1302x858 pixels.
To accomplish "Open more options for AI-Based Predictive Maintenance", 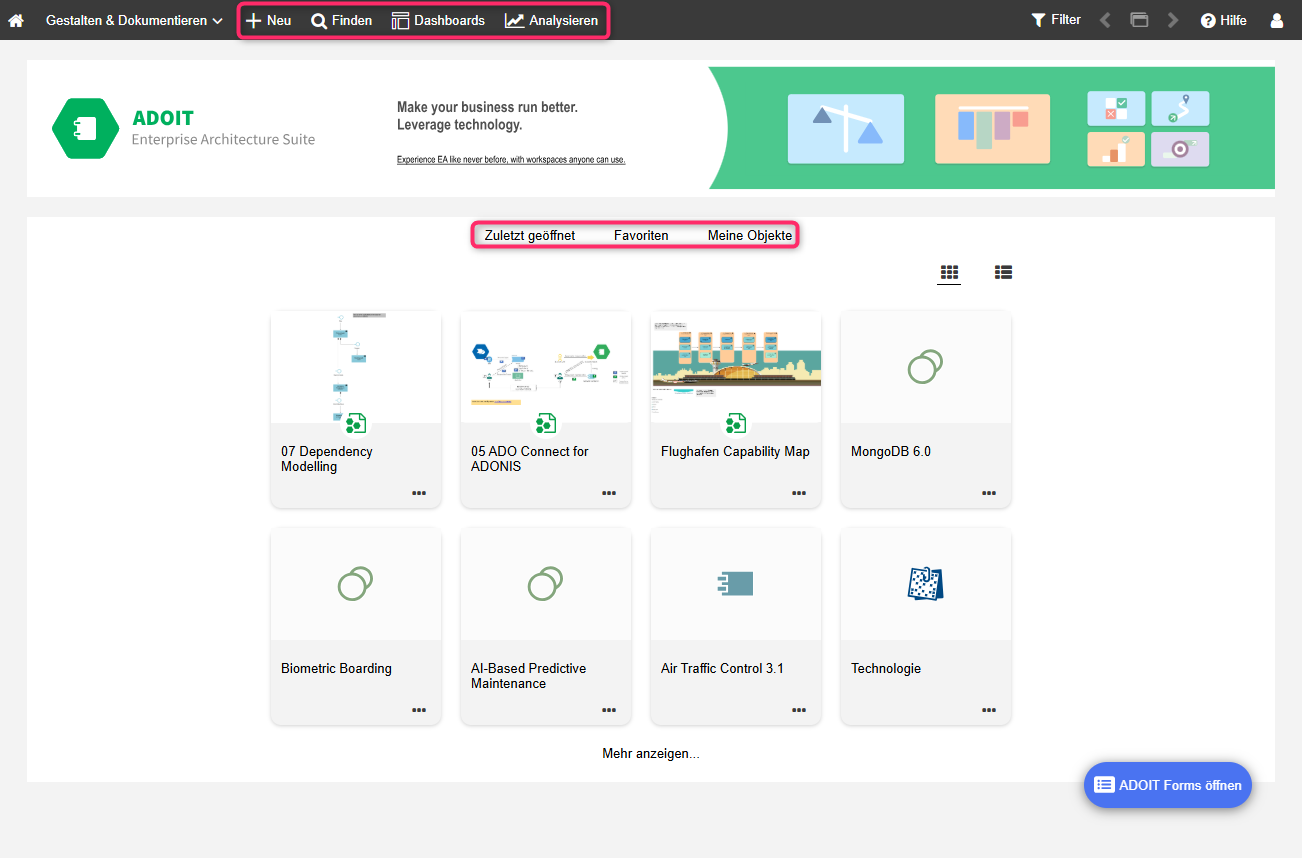I will click(x=609, y=710).
